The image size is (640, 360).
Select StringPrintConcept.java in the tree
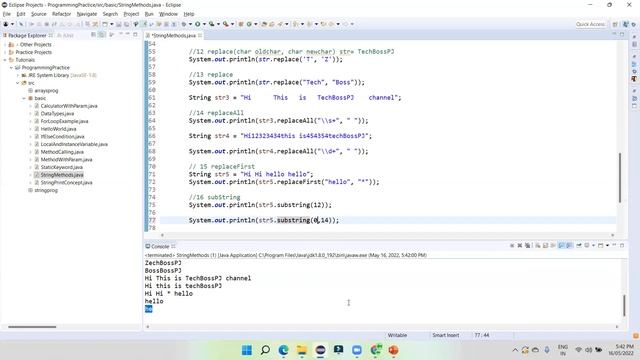66,182
